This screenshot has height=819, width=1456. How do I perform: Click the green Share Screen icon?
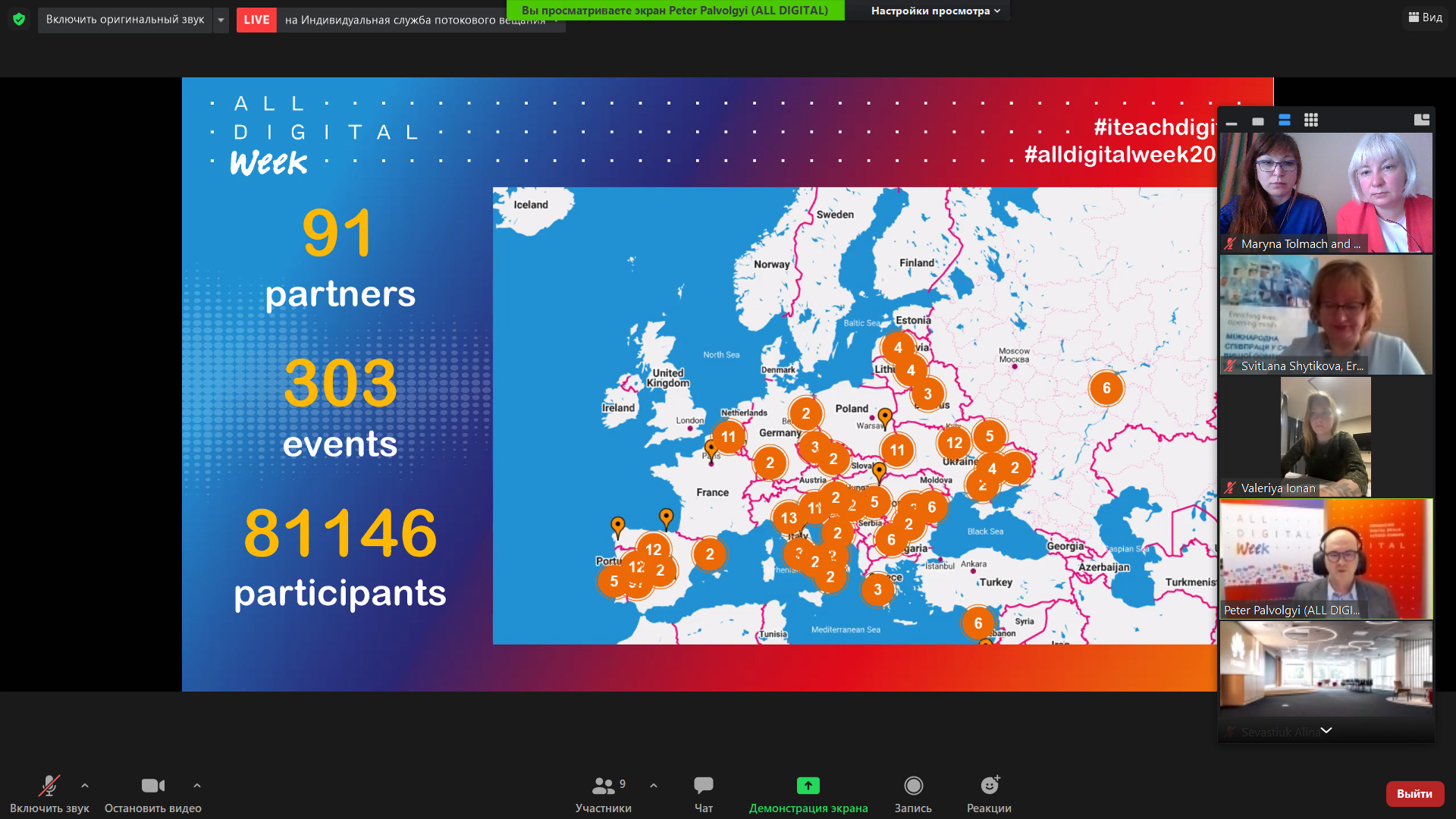[x=808, y=786]
